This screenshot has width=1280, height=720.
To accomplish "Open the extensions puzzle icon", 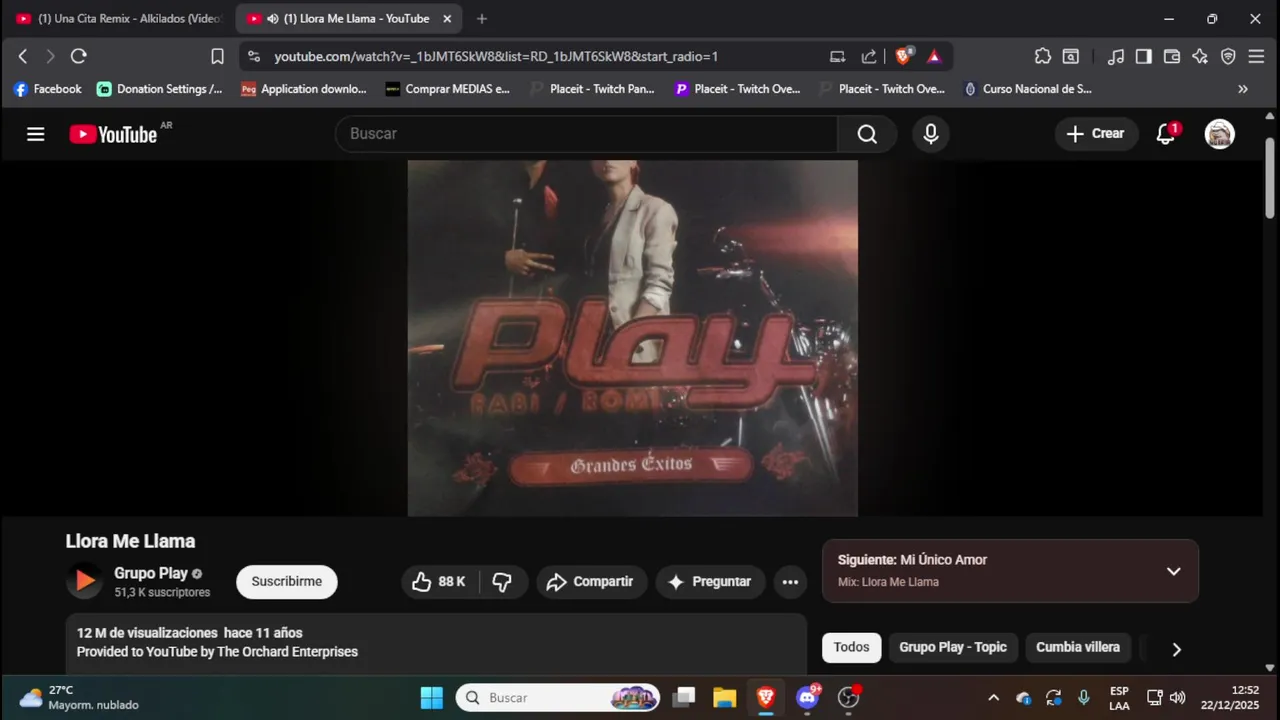I will tap(1043, 57).
